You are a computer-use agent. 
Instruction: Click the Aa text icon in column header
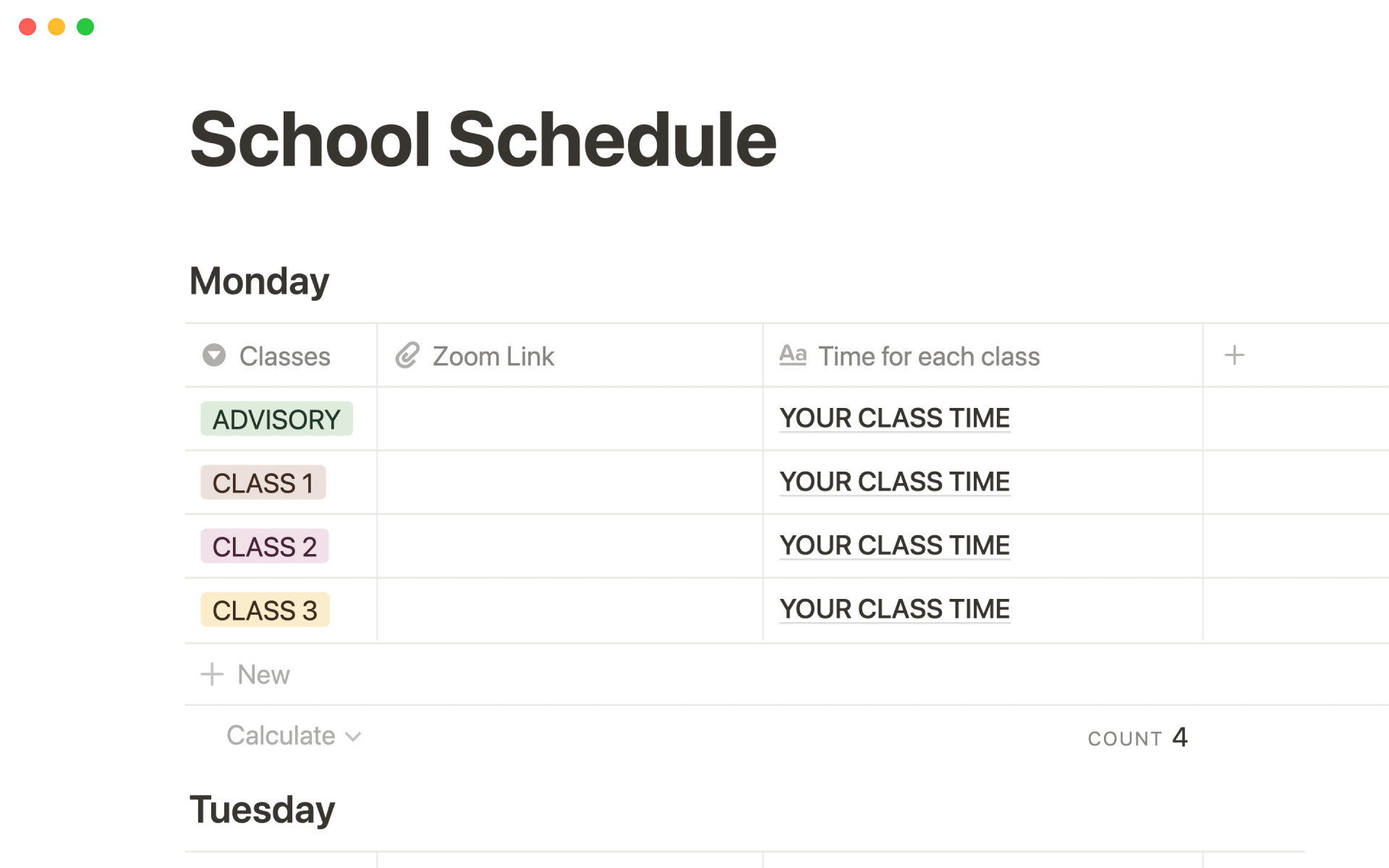point(793,354)
